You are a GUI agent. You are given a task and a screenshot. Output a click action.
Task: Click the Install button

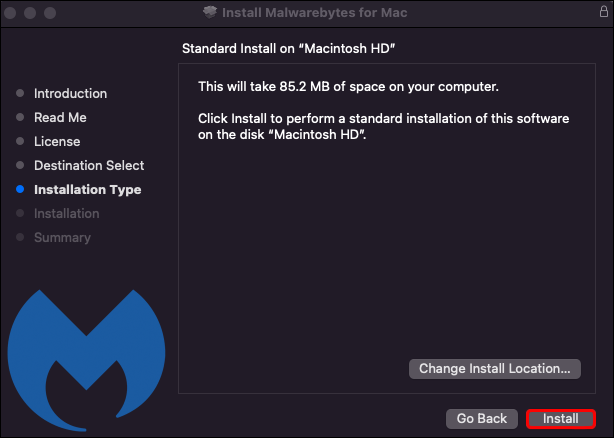click(x=560, y=419)
